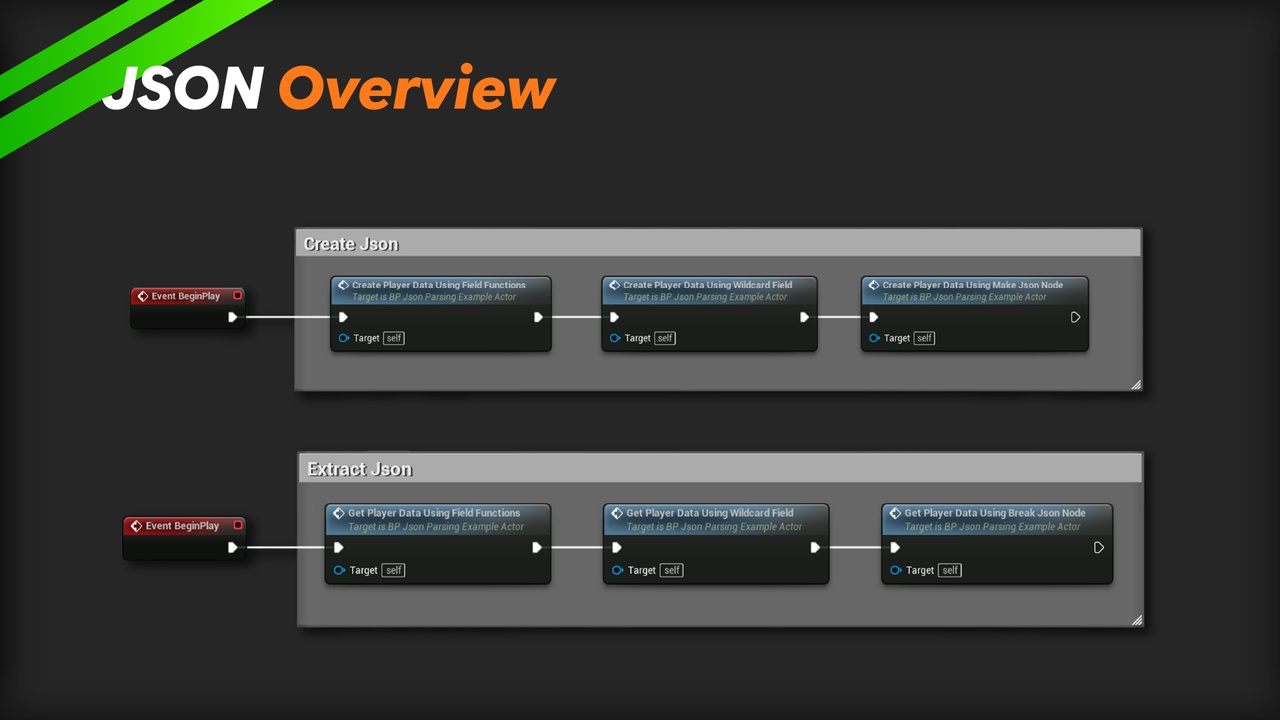This screenshot has height=720, width=1280.
Task: Click the exec output pin of the lower Event BeginPlay
Action: coord(232,547)
